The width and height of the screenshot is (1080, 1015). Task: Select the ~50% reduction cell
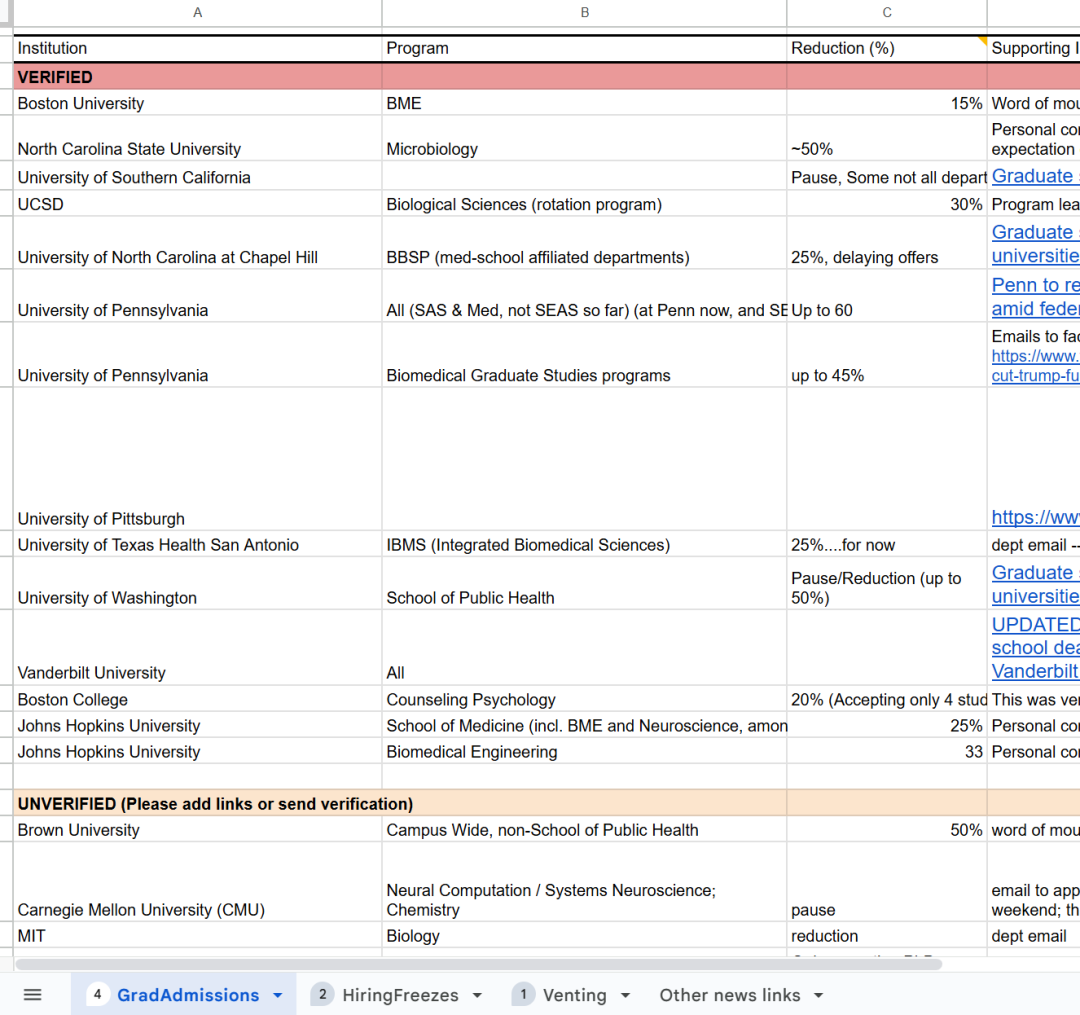(886, 138)
